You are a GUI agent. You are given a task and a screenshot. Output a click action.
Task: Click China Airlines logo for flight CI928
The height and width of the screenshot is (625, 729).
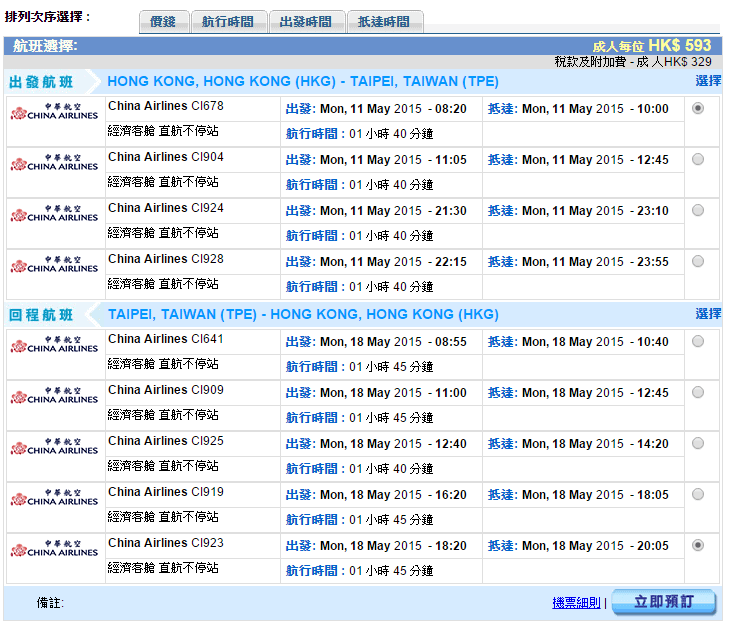[54, 263]
